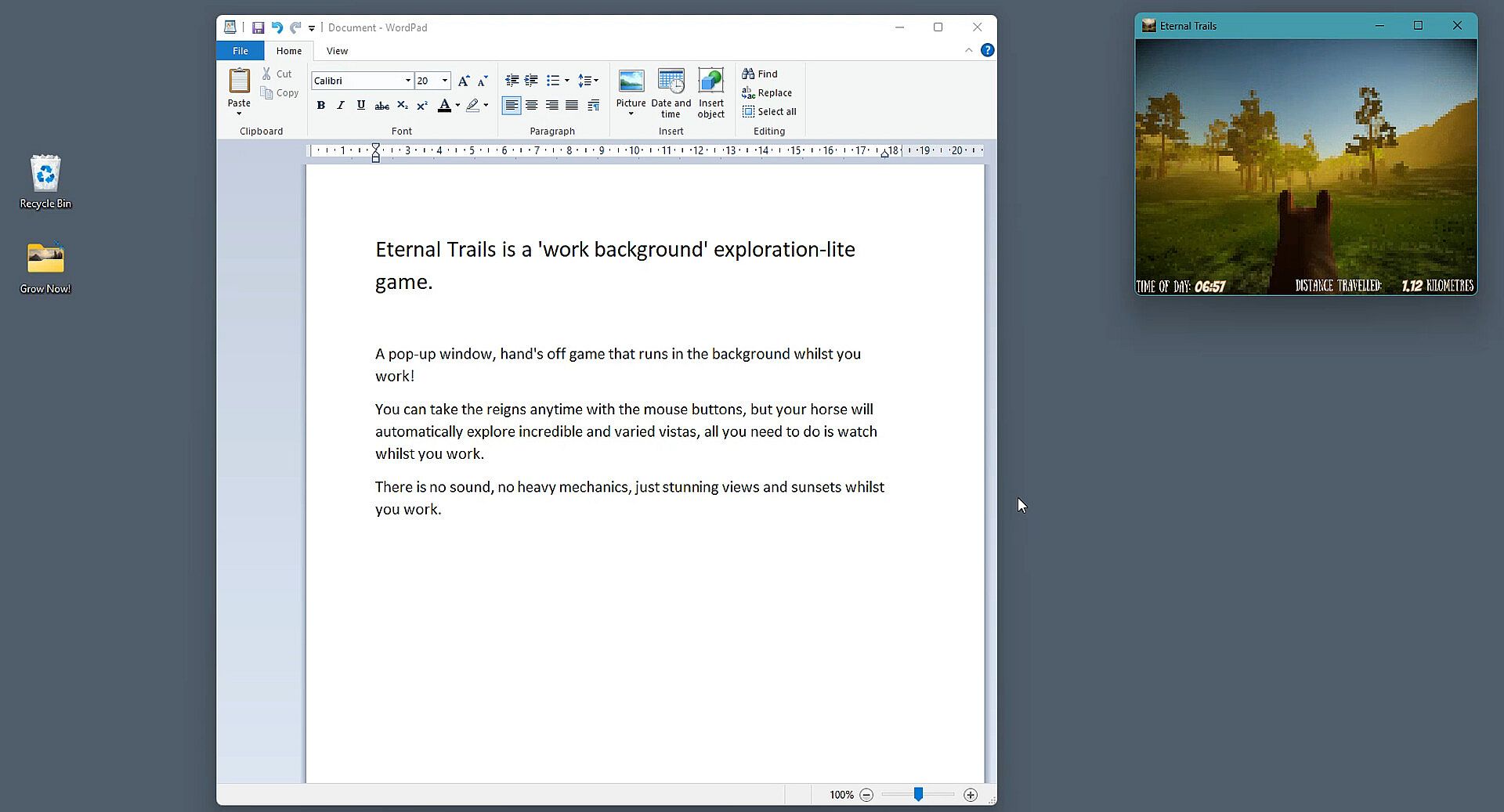Open the Calibri font family dropdown
This screenshot has width=1504, height=812.
point(407,81)
